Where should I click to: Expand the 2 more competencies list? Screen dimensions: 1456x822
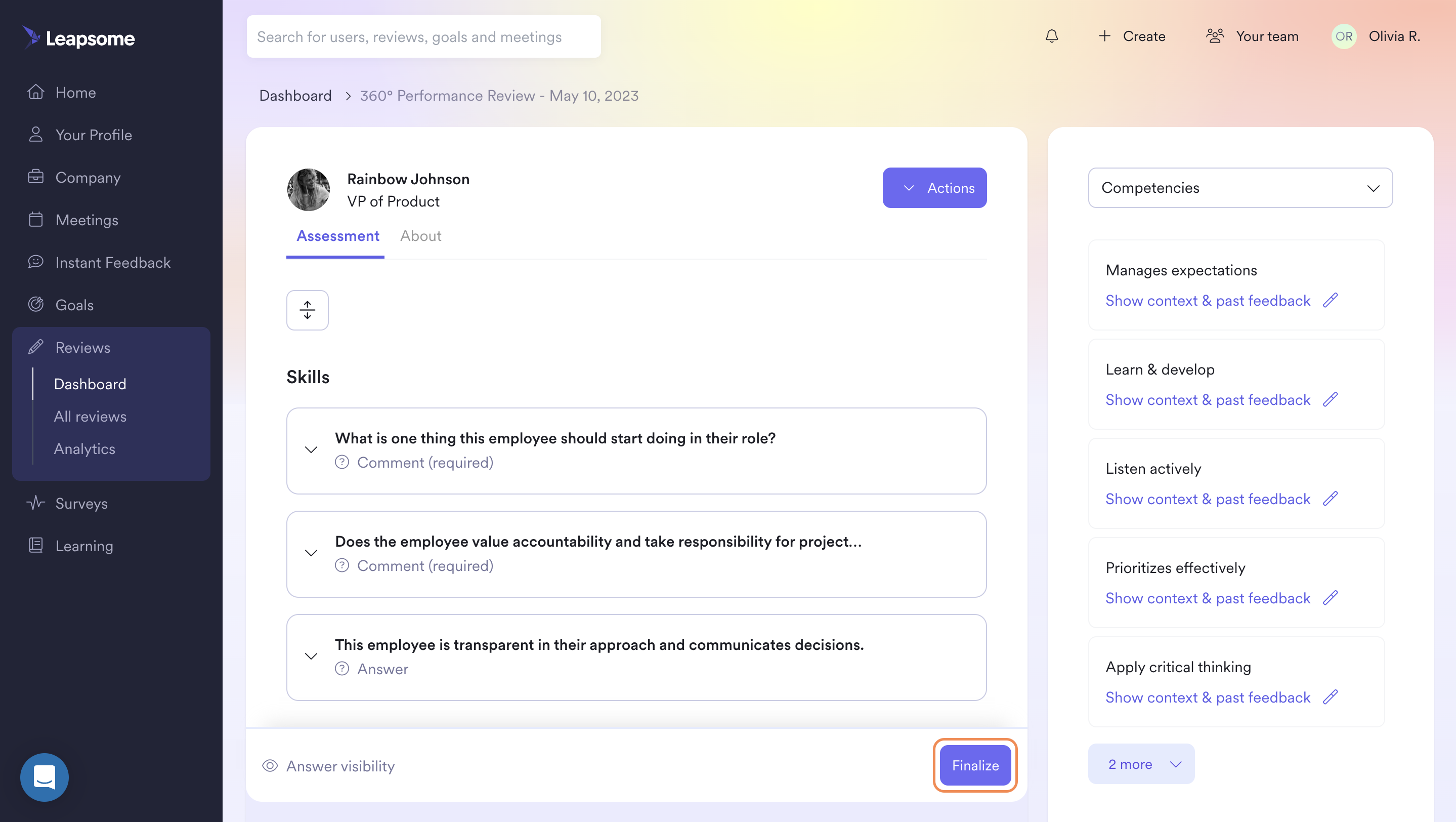[1141, 764]
